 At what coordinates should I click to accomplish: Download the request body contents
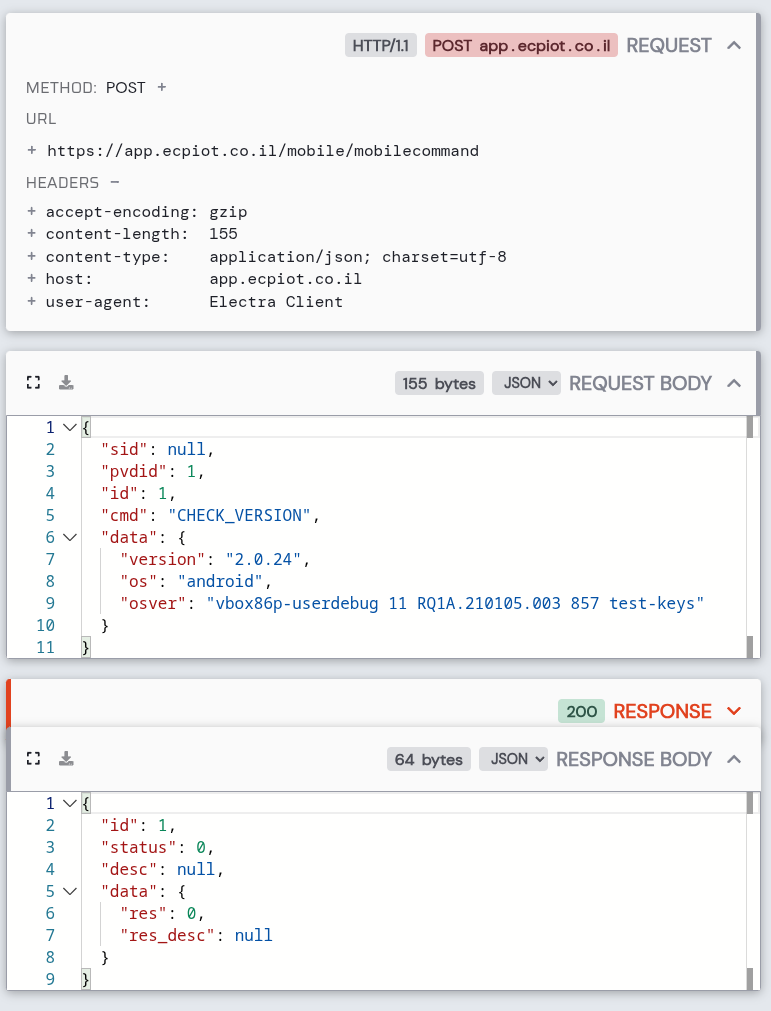[65, 382]
